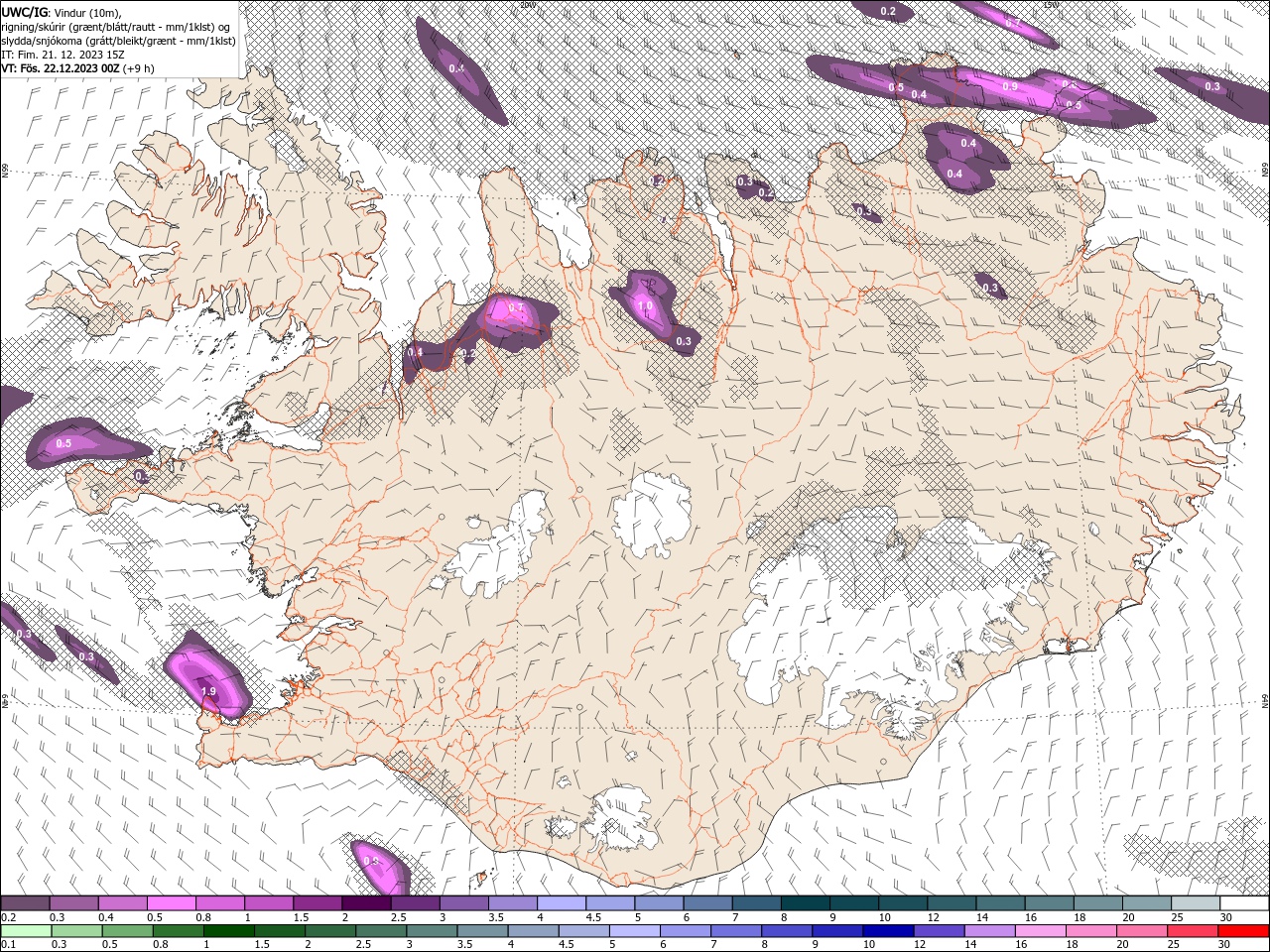Click the upper legend swatch starting at 0.2
This screenshot has height=952, width=1270.
pyautogui.click(x=25, y=903)
